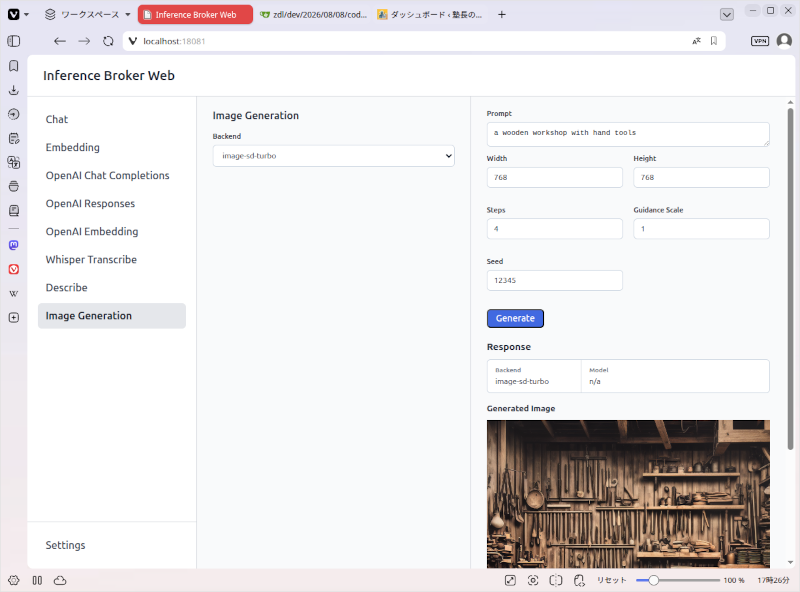Click the 17時26分 clock in status bar
The image size is (800, 592).
click(773, 580)
